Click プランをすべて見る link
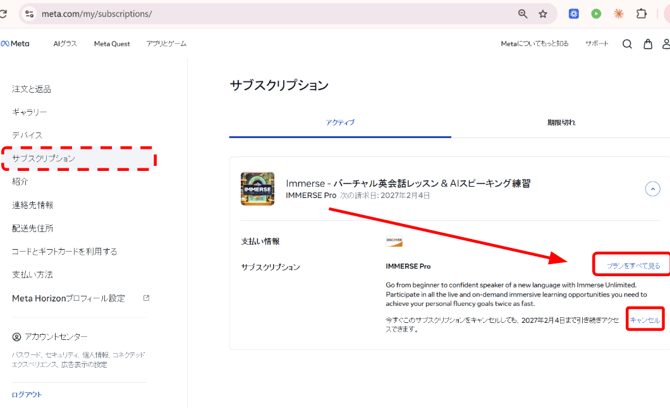This screenshot has width=670, height=408. tap(633, 266)
